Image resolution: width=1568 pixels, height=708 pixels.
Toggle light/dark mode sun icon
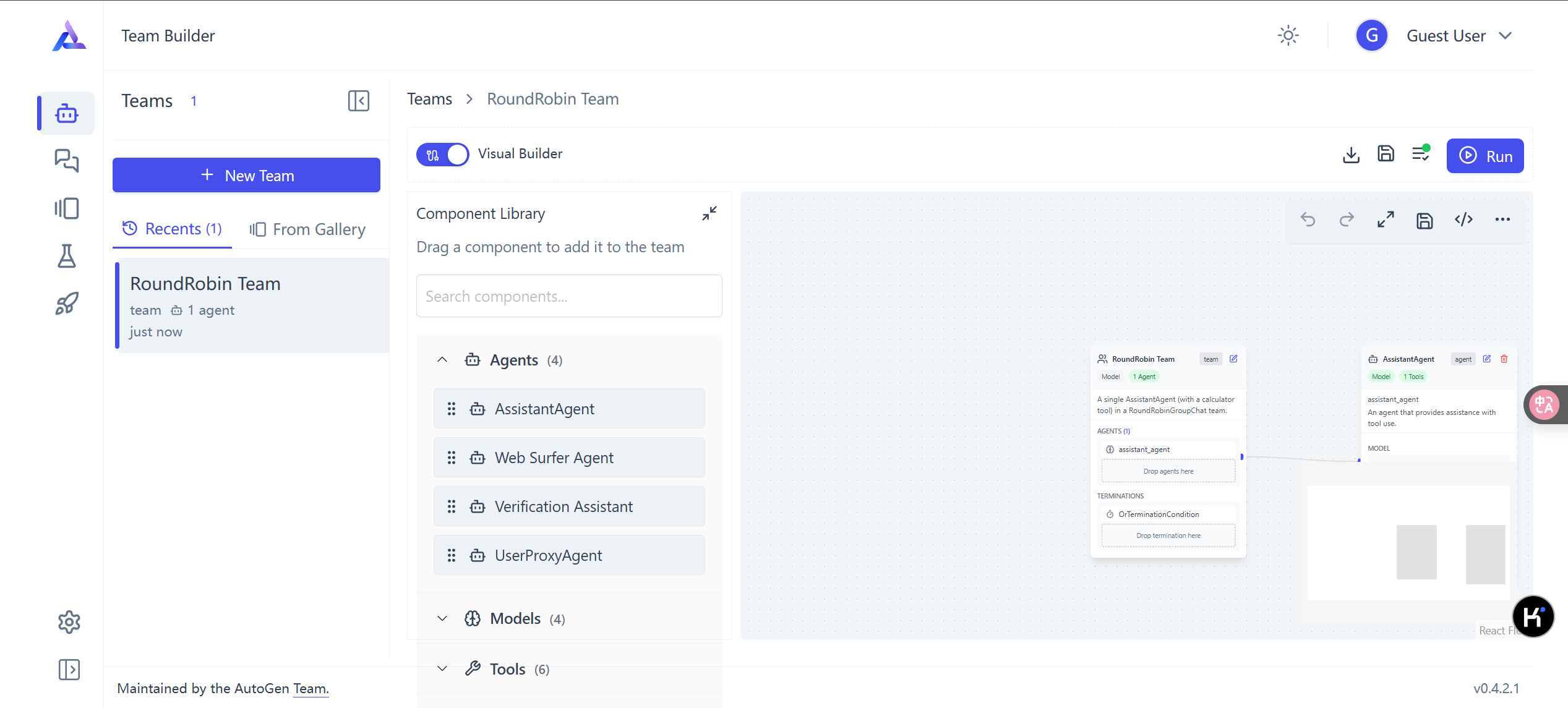1288,35
